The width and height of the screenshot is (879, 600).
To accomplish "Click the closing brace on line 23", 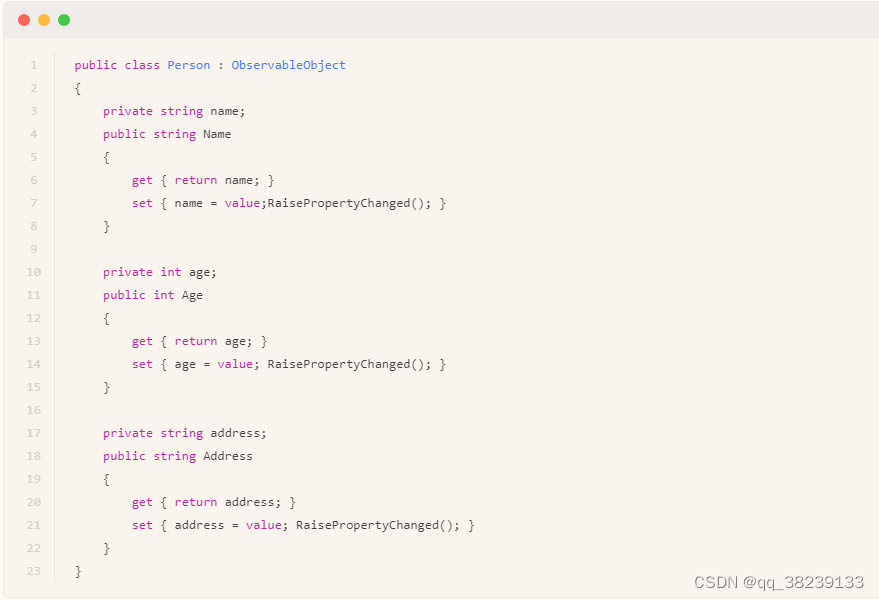I will (x=78, y=571).
